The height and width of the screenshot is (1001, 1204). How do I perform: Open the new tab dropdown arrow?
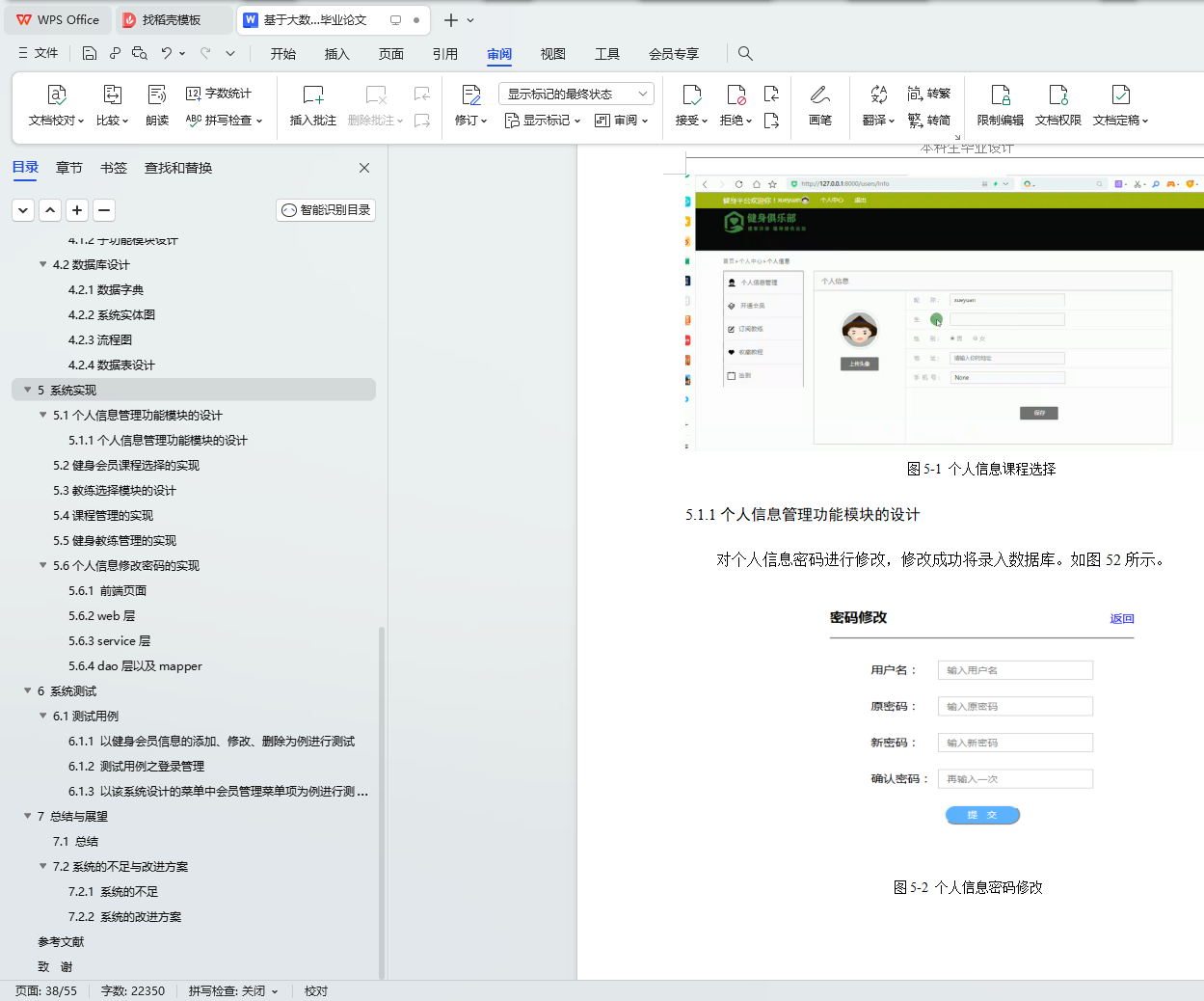[x=470, y=20]
